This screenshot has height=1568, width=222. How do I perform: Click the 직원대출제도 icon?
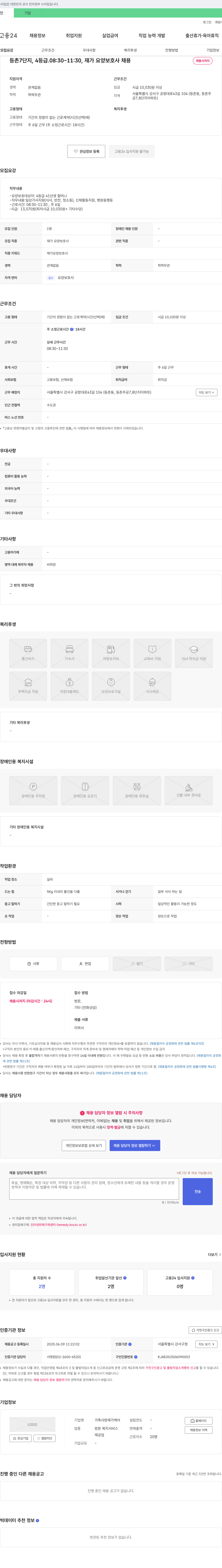[69, 686]
